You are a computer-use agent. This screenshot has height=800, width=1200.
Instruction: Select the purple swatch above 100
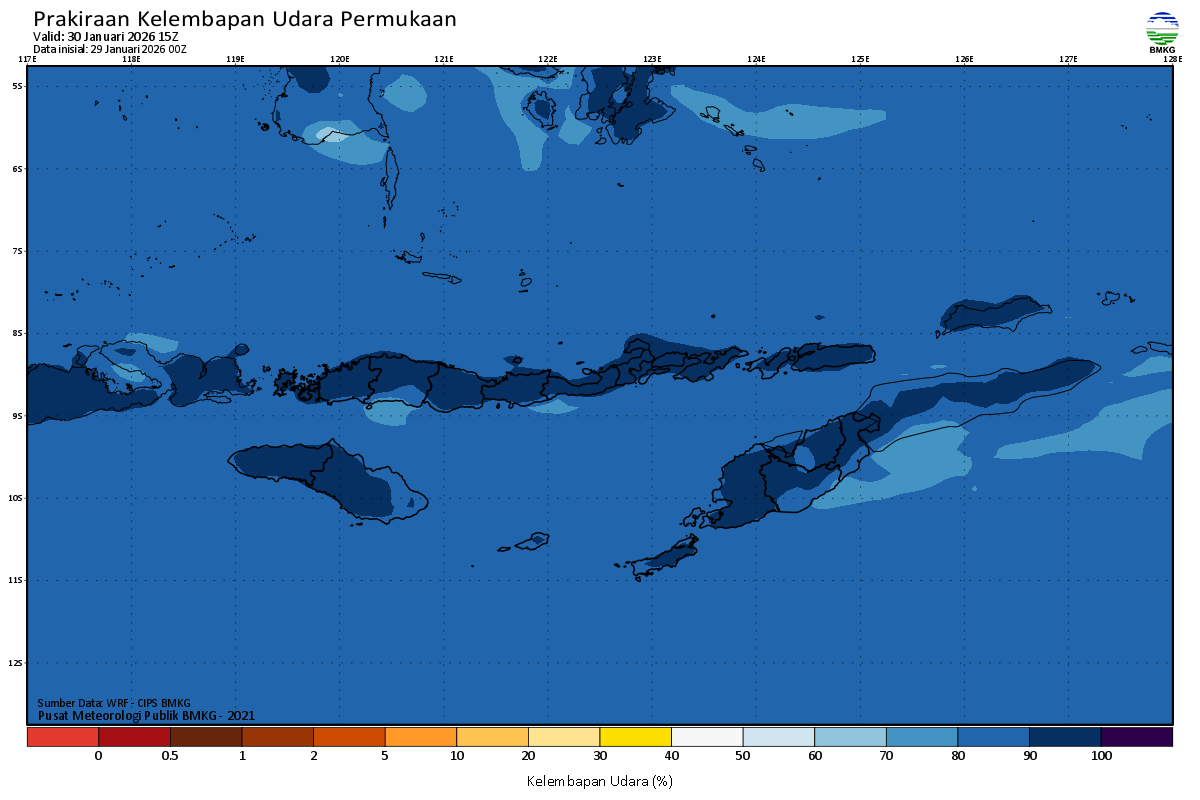click(x=1136, y=737)
